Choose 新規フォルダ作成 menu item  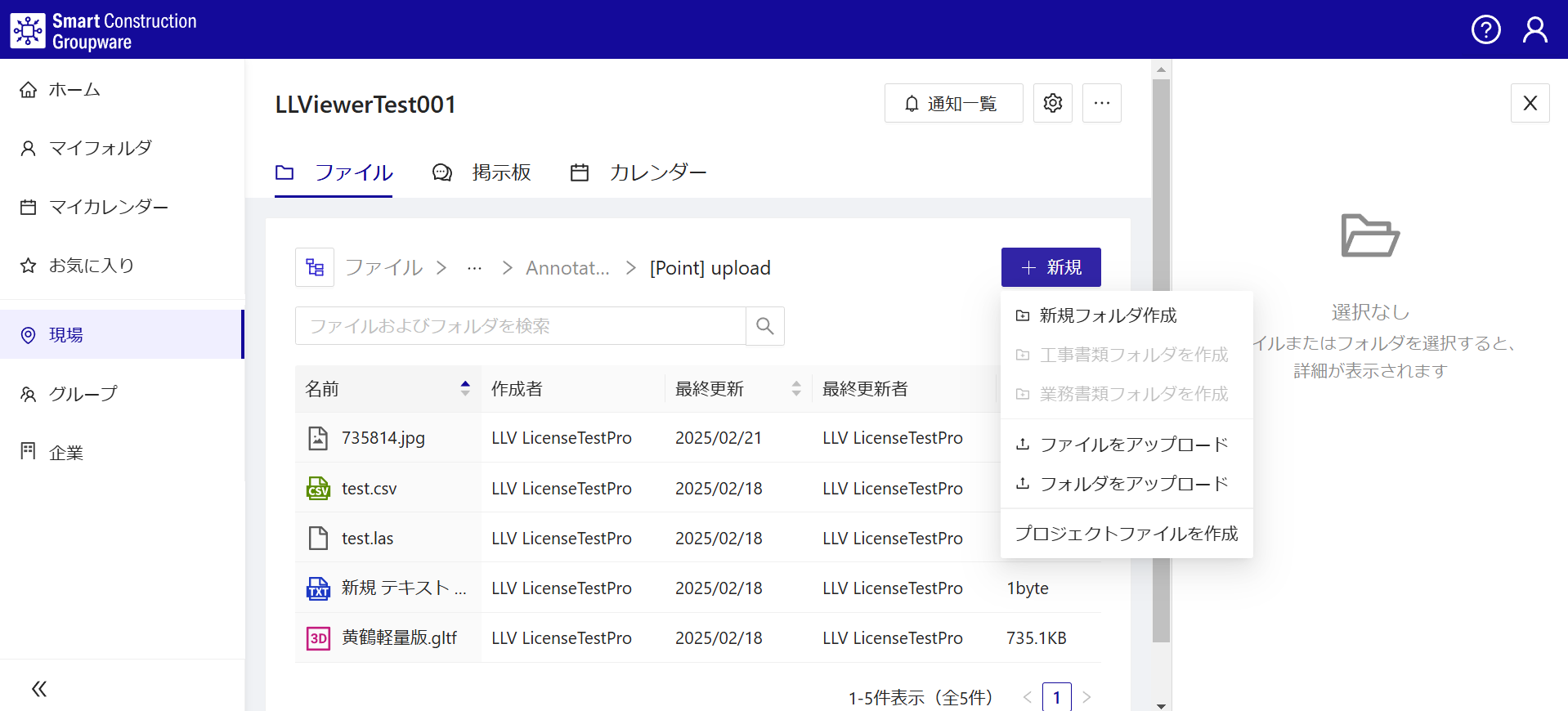[x=1107, y=315]
